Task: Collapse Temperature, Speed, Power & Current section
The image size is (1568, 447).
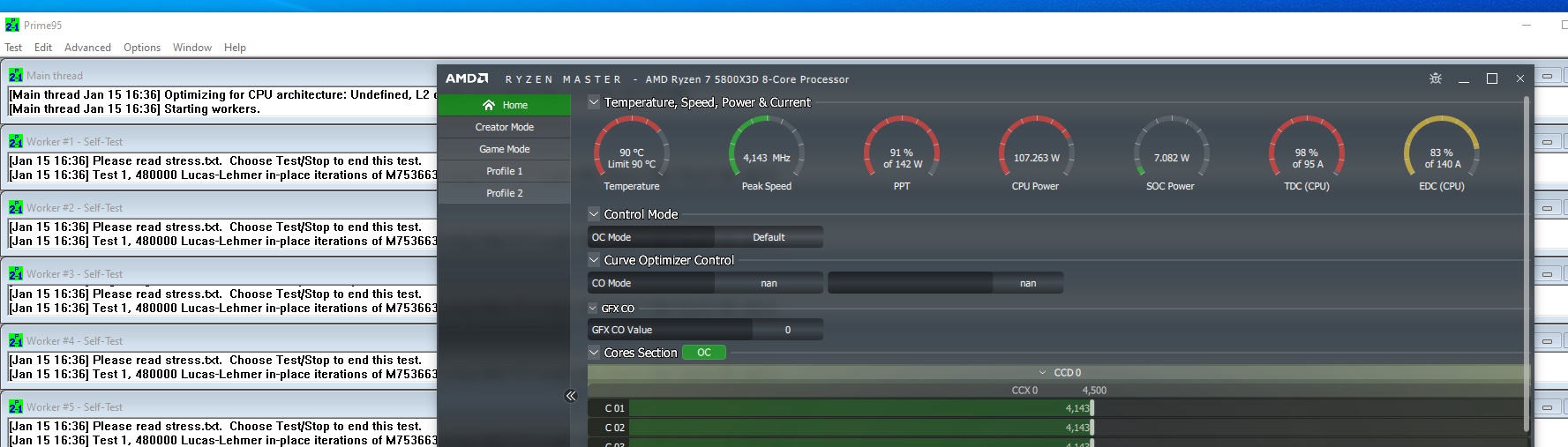Action: click(594, 102)
